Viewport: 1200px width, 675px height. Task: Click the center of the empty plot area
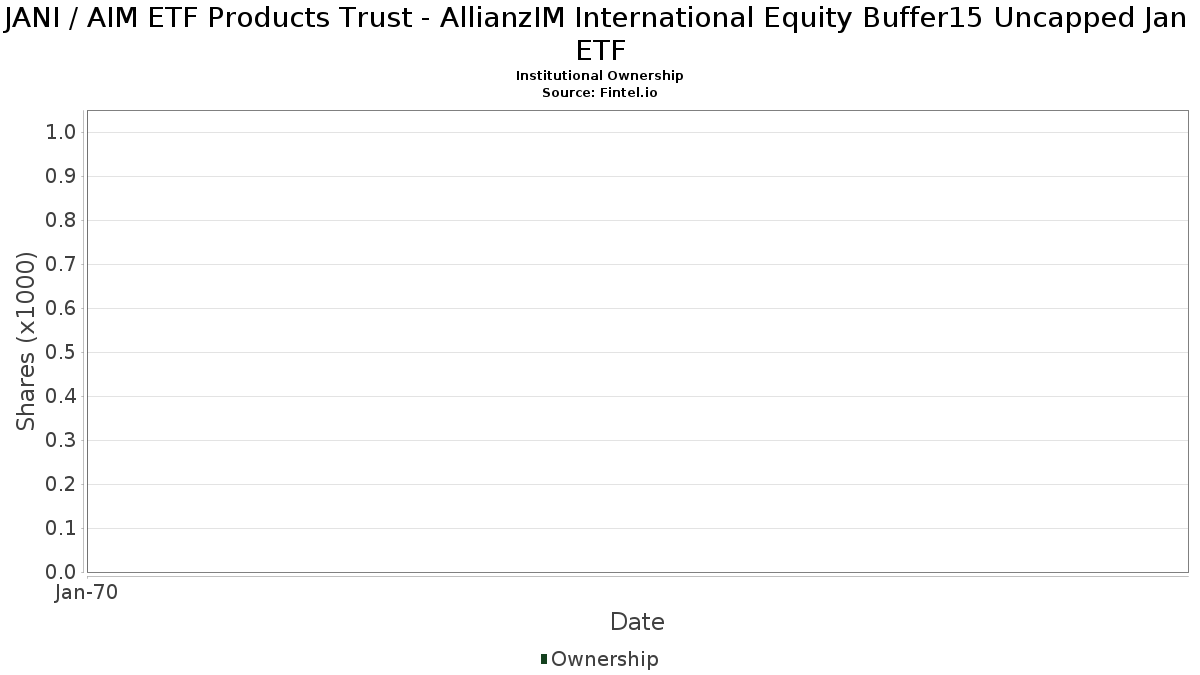(x=637, y=342)
